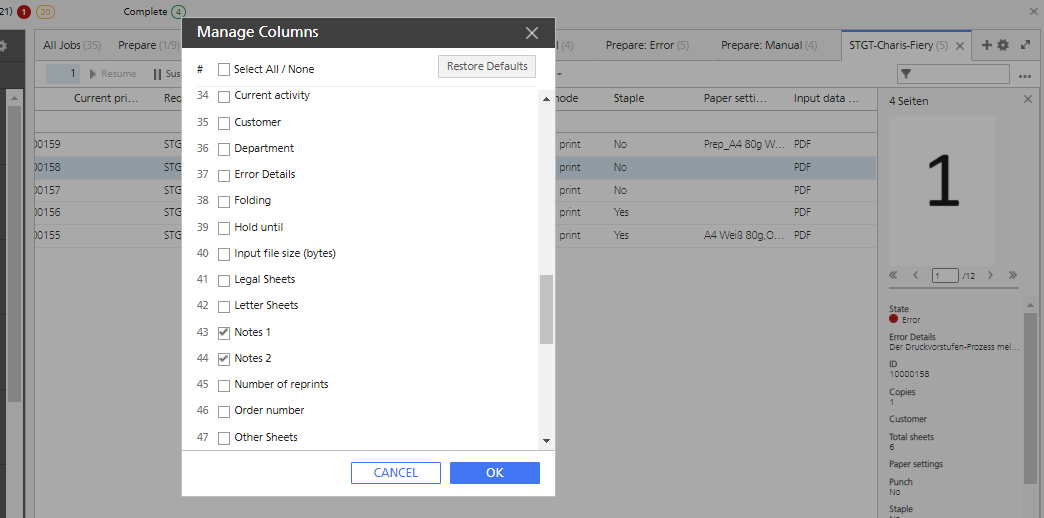Close the Manage Columns dialog
This screenshot has height=518, width=1044.
click(x=532, y=33)
